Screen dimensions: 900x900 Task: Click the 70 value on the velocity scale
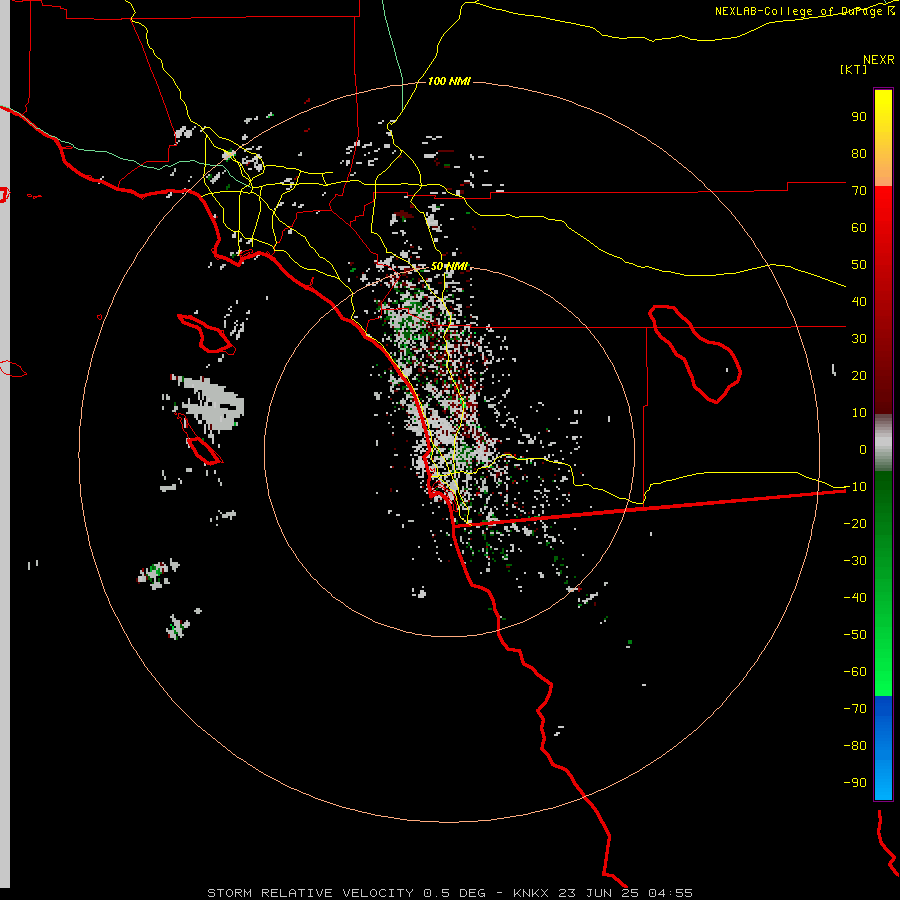pos(859,191)
